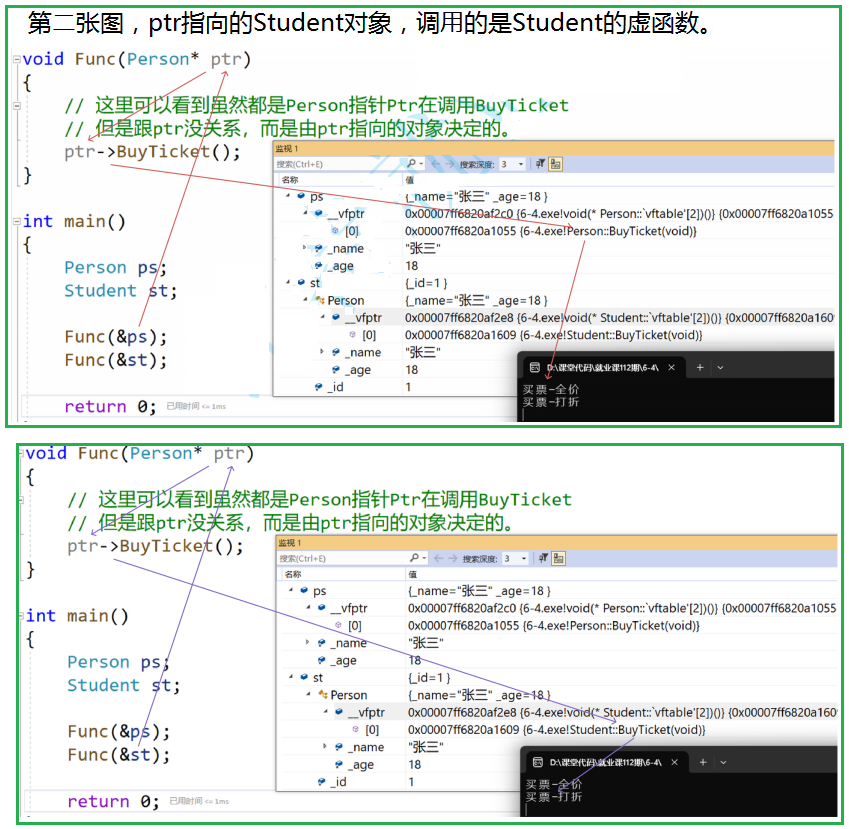Expand st's _name node in lower Watch window
Image resolution: width=849 pixels, height=829 pixels.
point(325,747)
